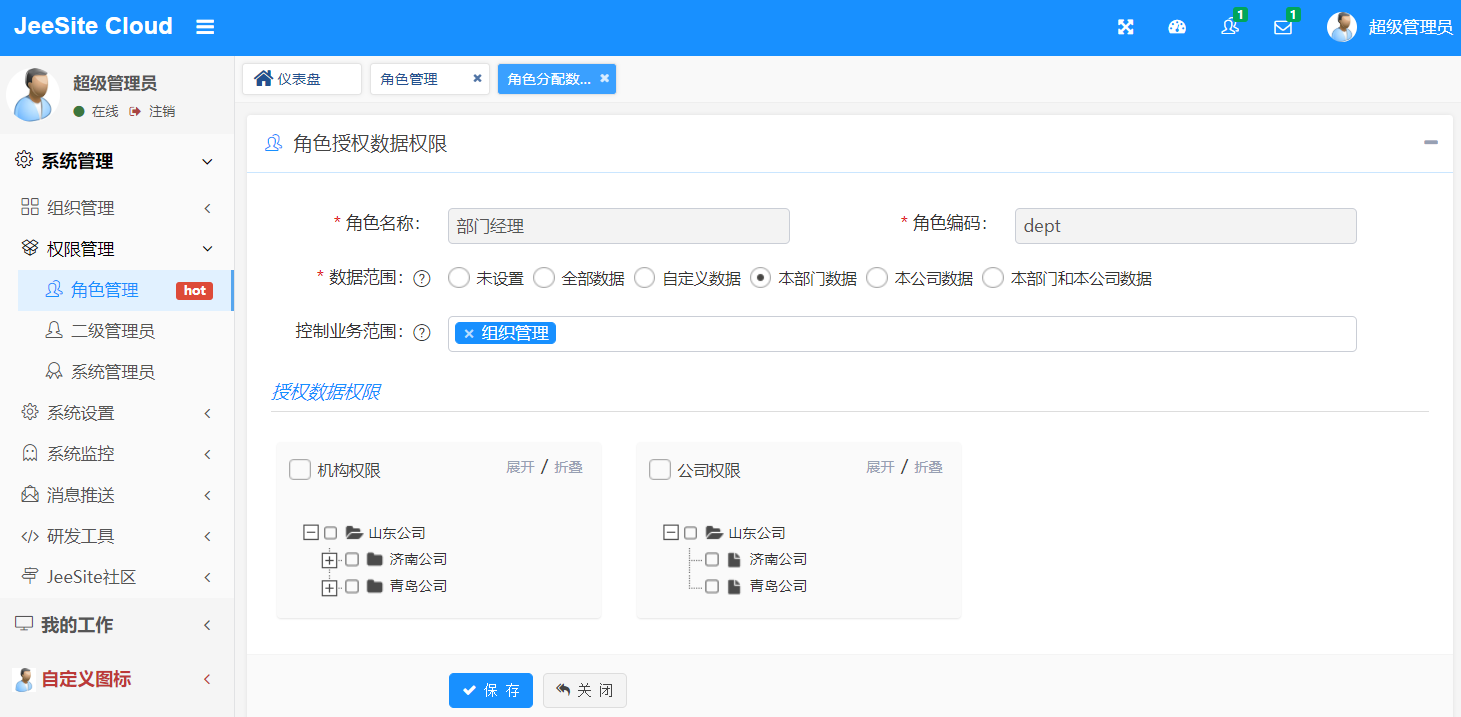
Task: Click the 系统管理员 badge icon
Action: point(54,371)
